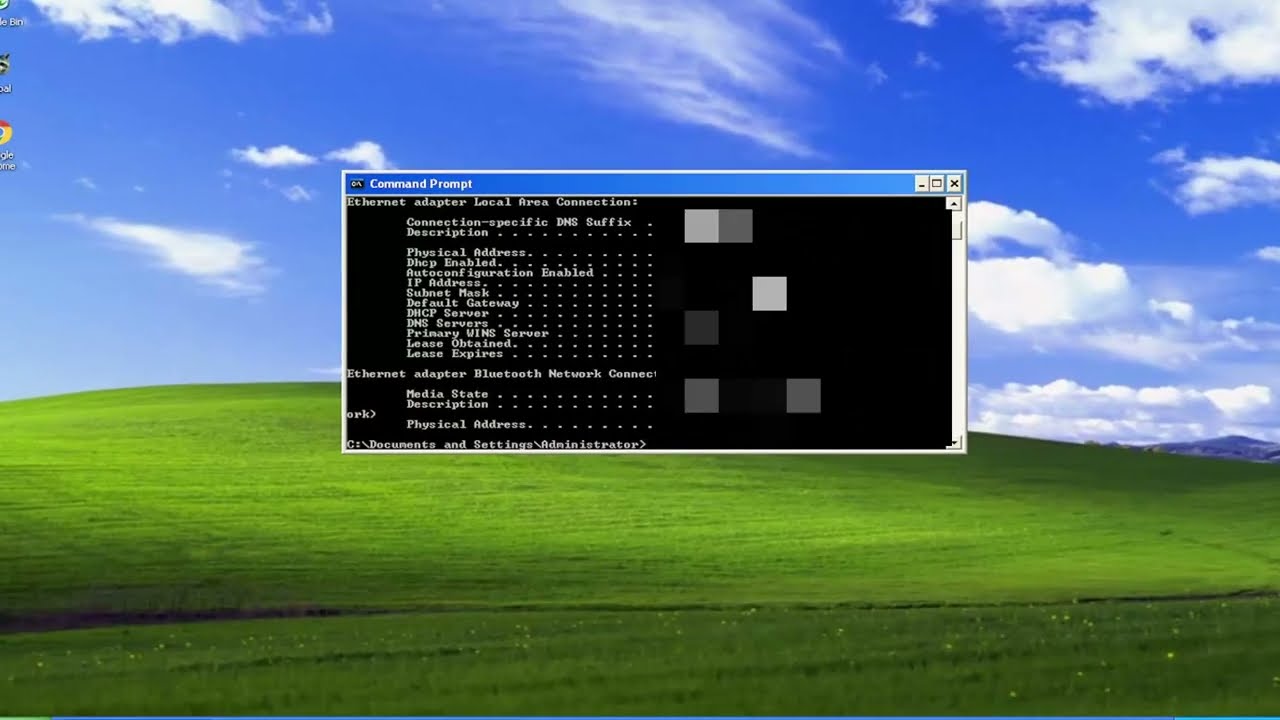
Task: Click the "Command Prompt" title bar text
Action: 421,184
